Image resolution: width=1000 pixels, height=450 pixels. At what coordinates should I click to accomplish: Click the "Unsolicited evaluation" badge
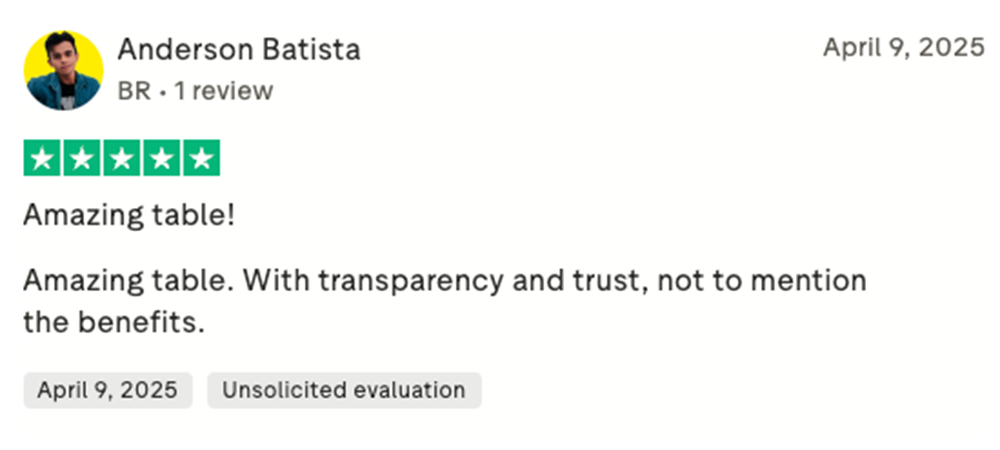pos(344,390)
